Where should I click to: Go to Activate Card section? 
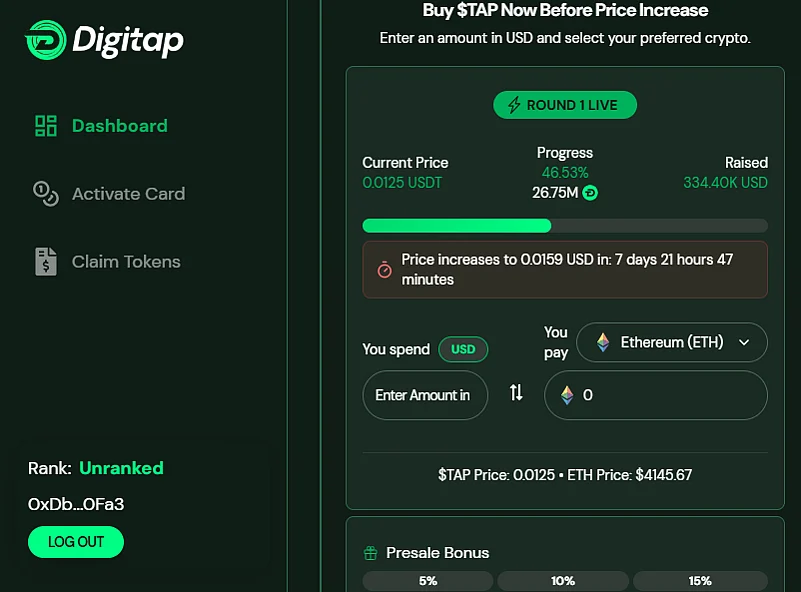click(109, 194)
